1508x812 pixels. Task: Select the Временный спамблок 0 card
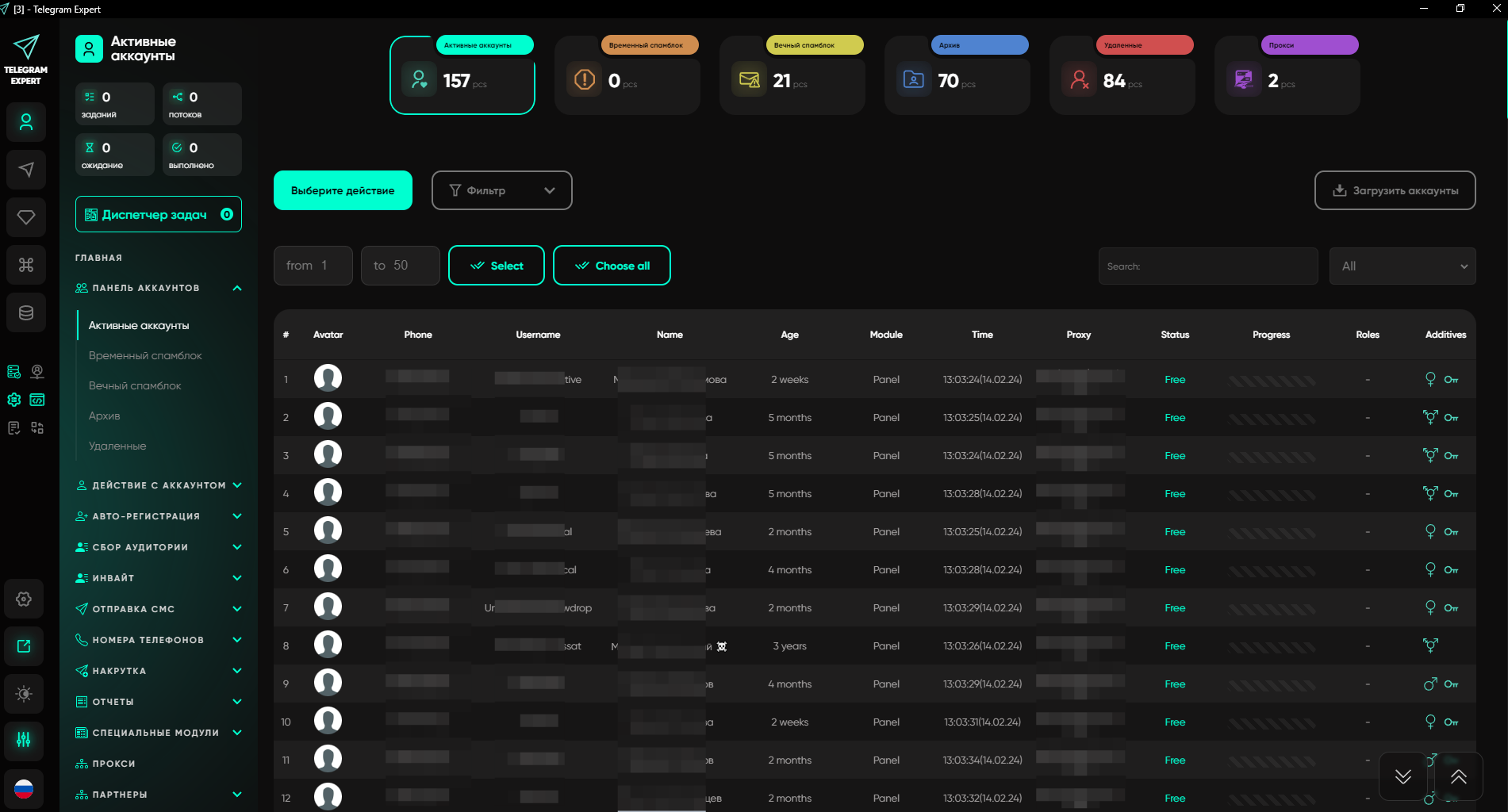627,75
